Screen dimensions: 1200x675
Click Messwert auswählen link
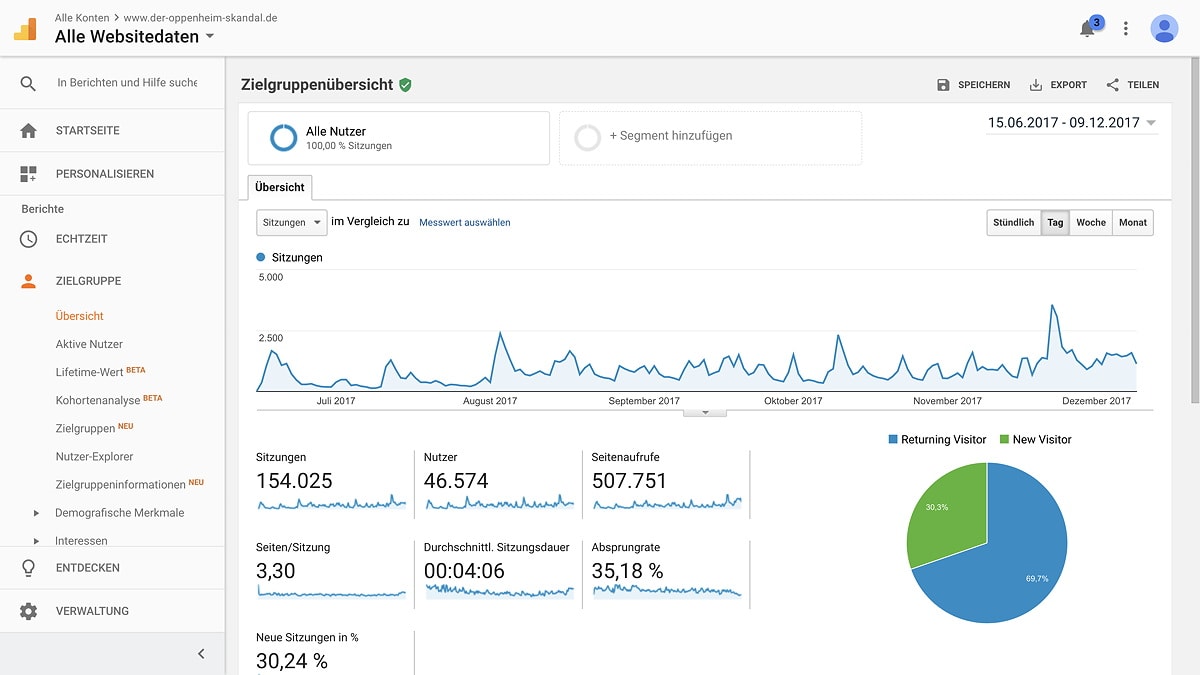tap(464, 223)
